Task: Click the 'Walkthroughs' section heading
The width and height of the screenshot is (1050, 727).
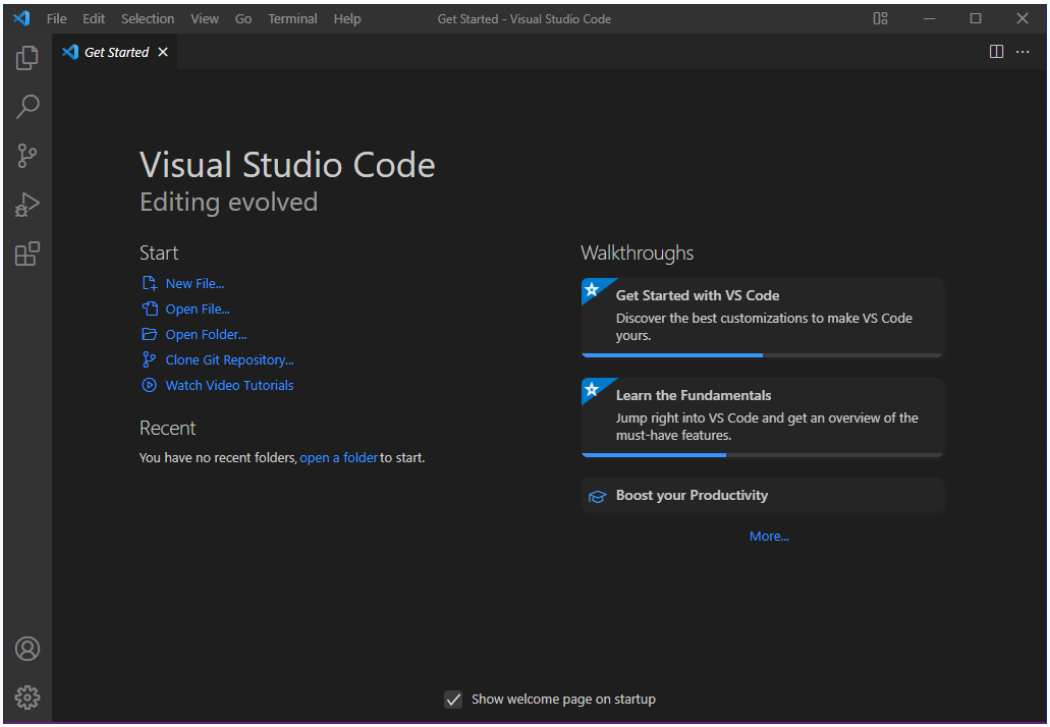Action: (637, 253)
